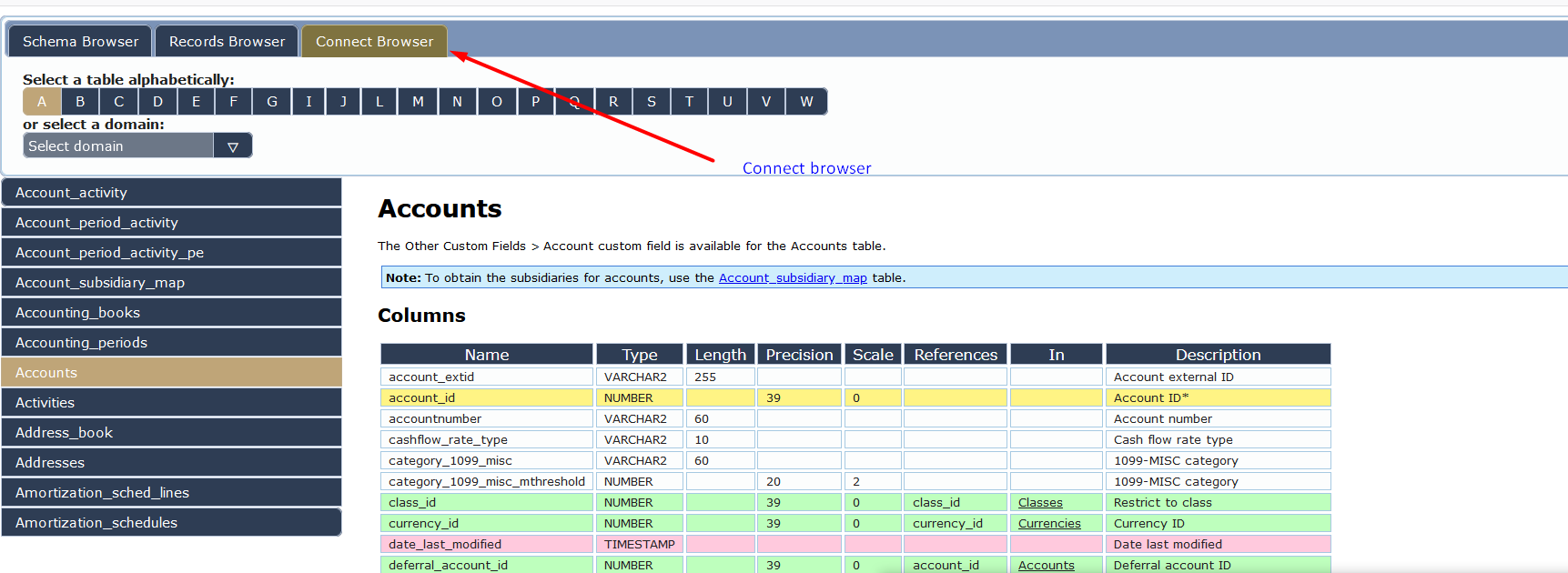Viewport: 1568px width, 573px height.
Task: Click the Name column header
Action: click(487, 354)
